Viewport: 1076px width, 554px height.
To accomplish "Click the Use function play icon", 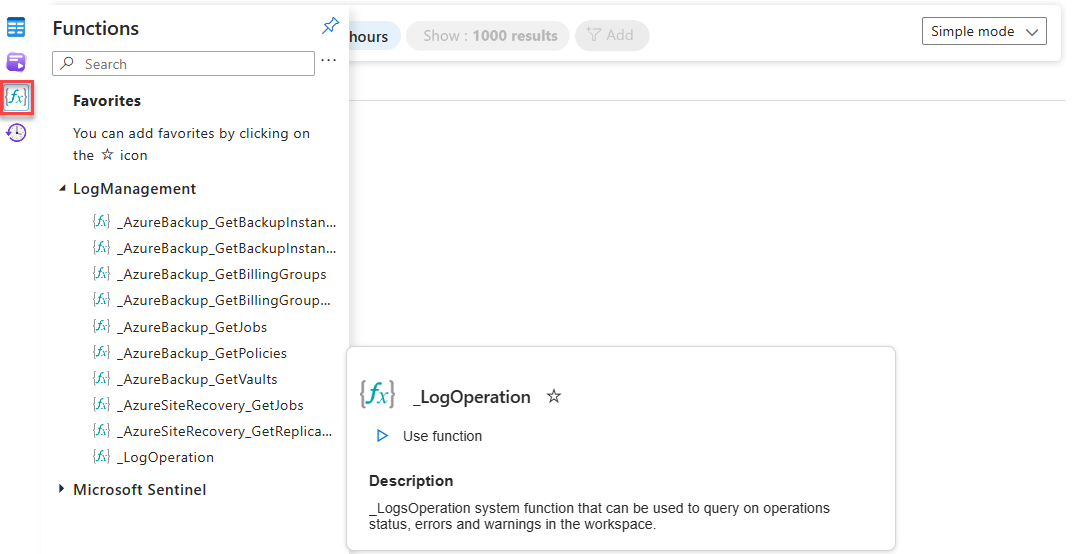I will [x=382, y=436].
